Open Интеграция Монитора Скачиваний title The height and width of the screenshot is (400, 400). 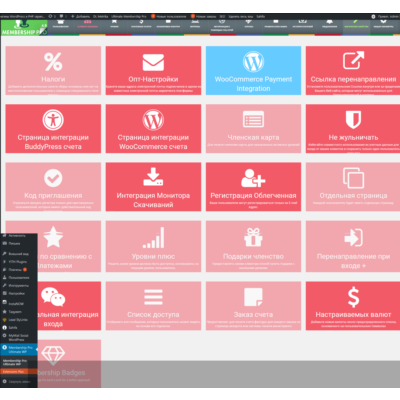point(153,200)
